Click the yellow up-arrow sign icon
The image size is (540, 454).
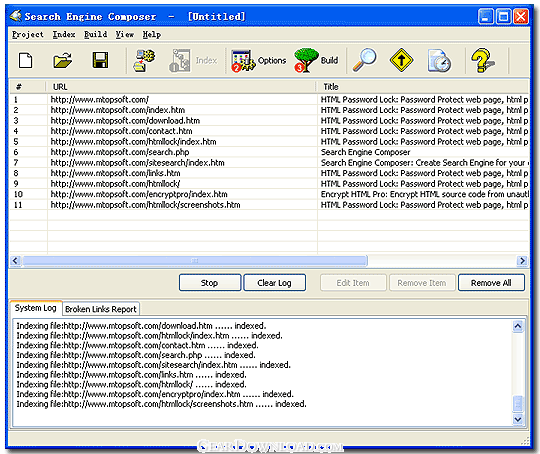click(x=401, y=60)
